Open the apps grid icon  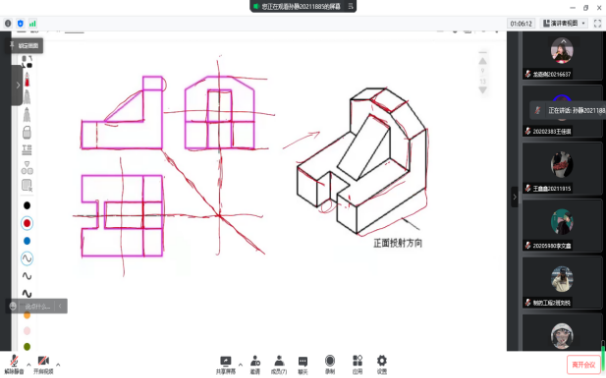[357, 365]
